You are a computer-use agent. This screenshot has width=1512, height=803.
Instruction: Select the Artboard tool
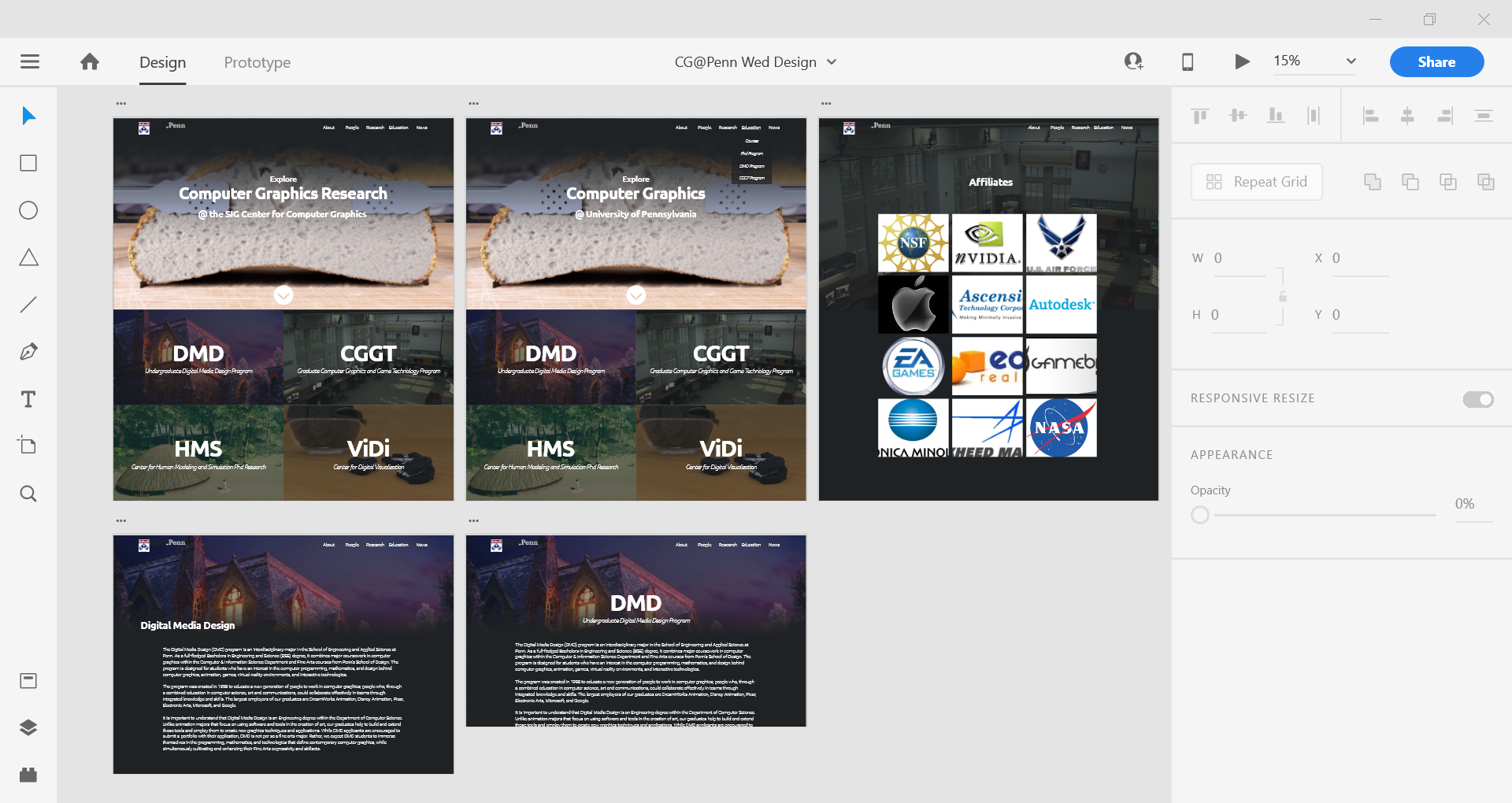pyautogui.click(x=28, y=445)
